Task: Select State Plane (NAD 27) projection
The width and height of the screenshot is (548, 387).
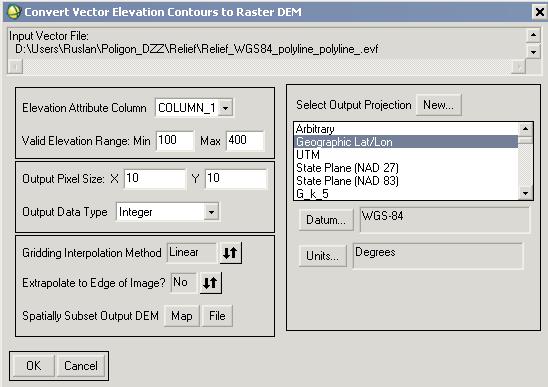Action: pos(406,168)
